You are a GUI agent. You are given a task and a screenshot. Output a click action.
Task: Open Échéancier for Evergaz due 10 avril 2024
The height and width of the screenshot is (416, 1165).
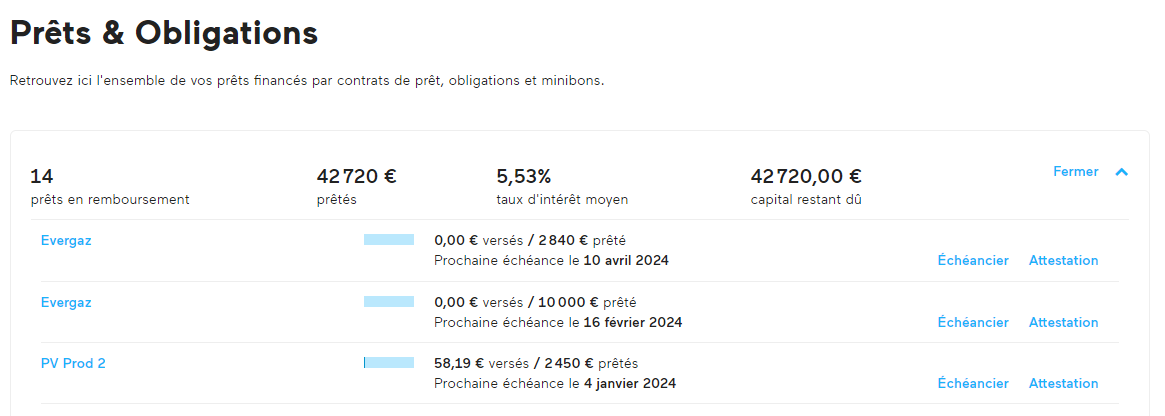[x=973, y=261]
